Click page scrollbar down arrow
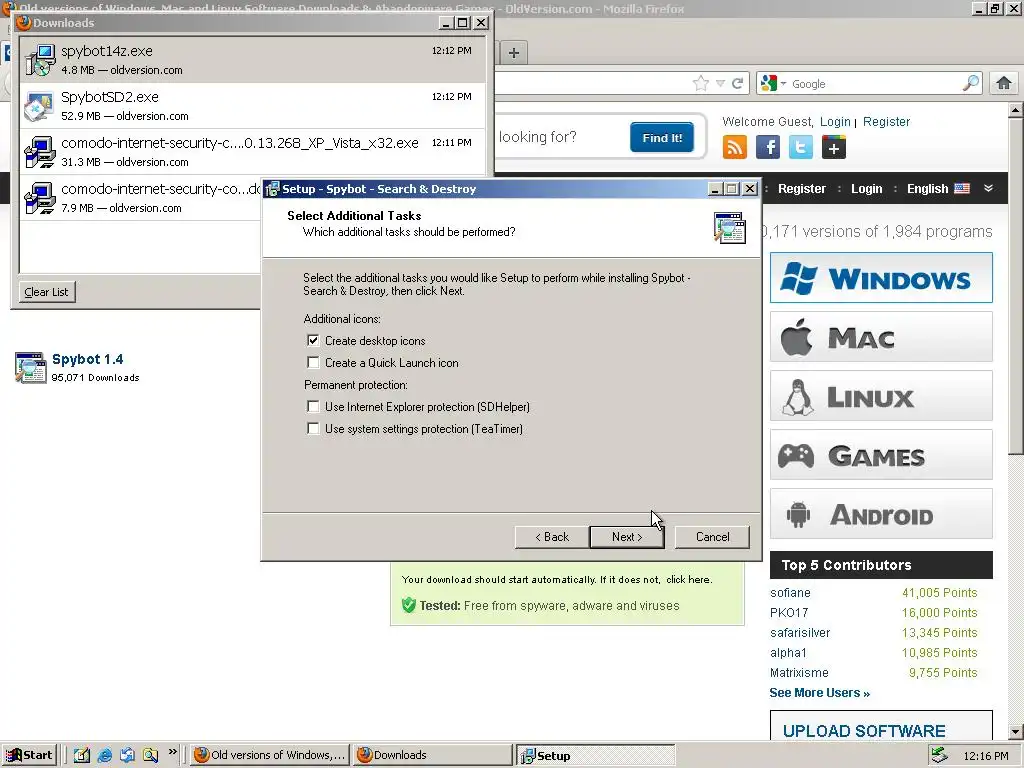This screenshot has width=1024, height=768. (x=1015, y=731)
